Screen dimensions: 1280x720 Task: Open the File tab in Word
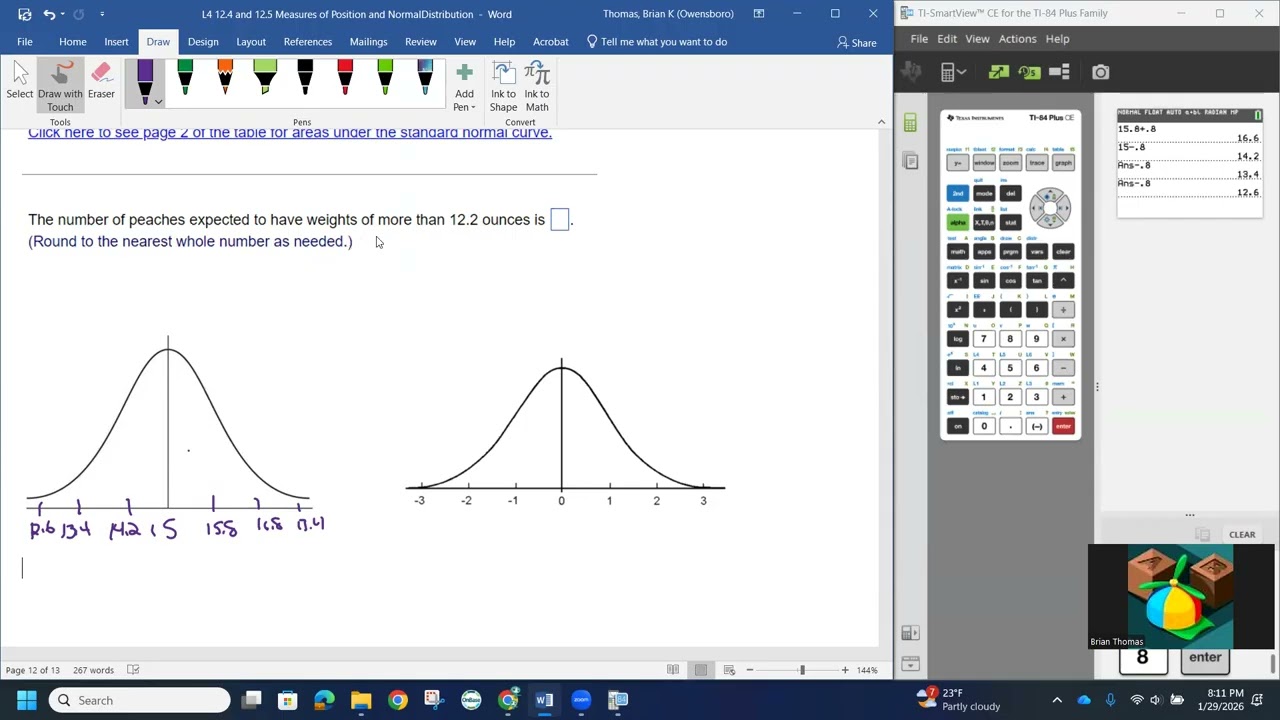pyautogui.click(x=25, y=42)
